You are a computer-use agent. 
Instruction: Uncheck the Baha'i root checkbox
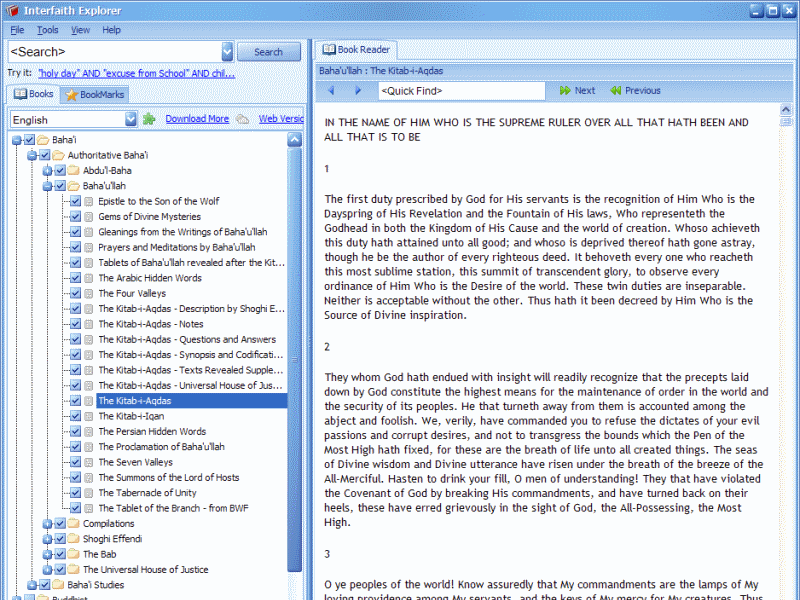(x=30, y=140)
